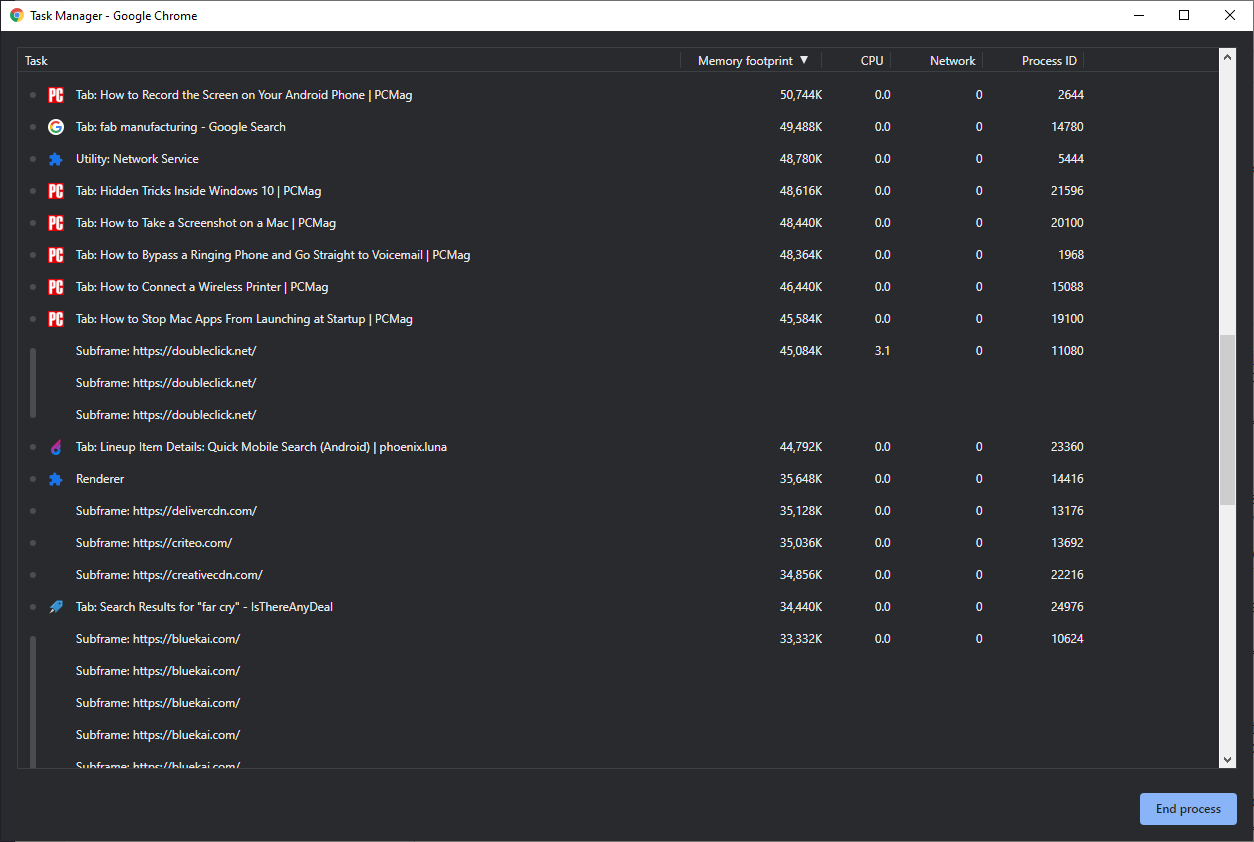Viewport: 1254px width, 842px height.
Task: Click the PCMag icon beside Record the Screen tab
Action: 56,95
